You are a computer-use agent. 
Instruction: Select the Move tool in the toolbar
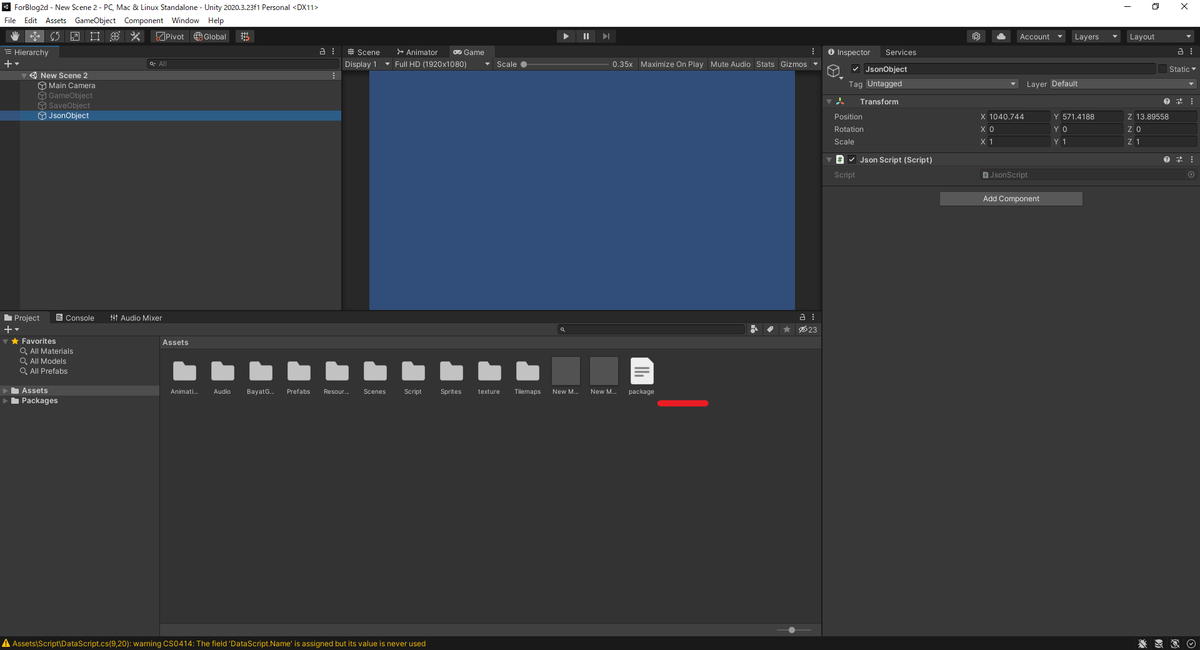[x=35, y=36]
